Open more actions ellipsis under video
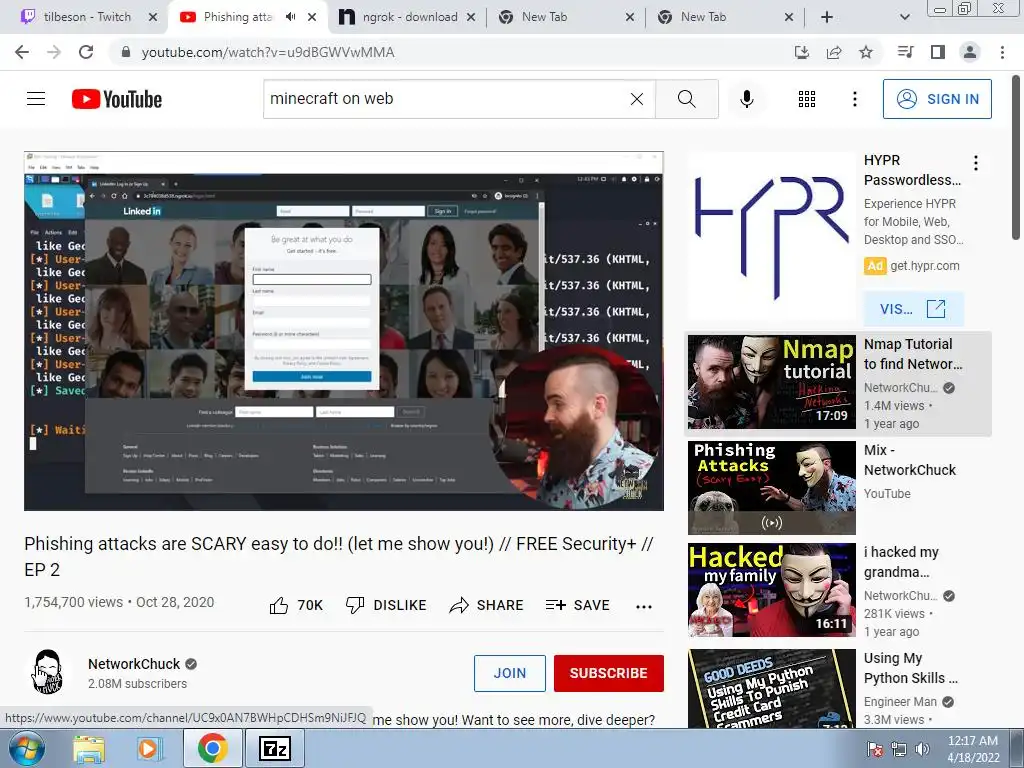1024x768 pixels. point(644,606)
